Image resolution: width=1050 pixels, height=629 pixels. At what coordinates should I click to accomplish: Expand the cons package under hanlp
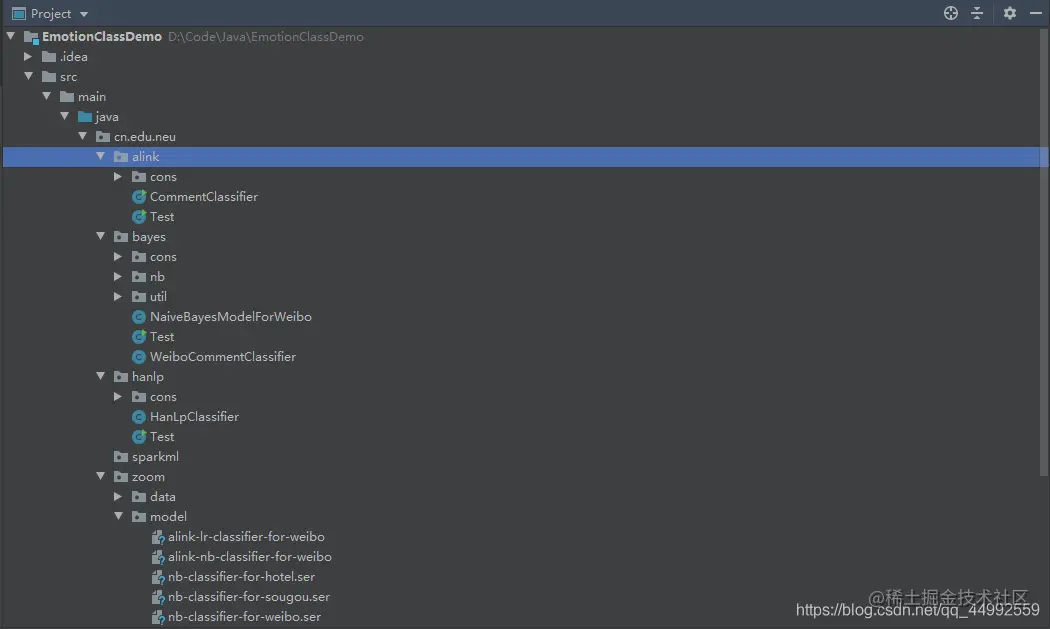[118, 397]
